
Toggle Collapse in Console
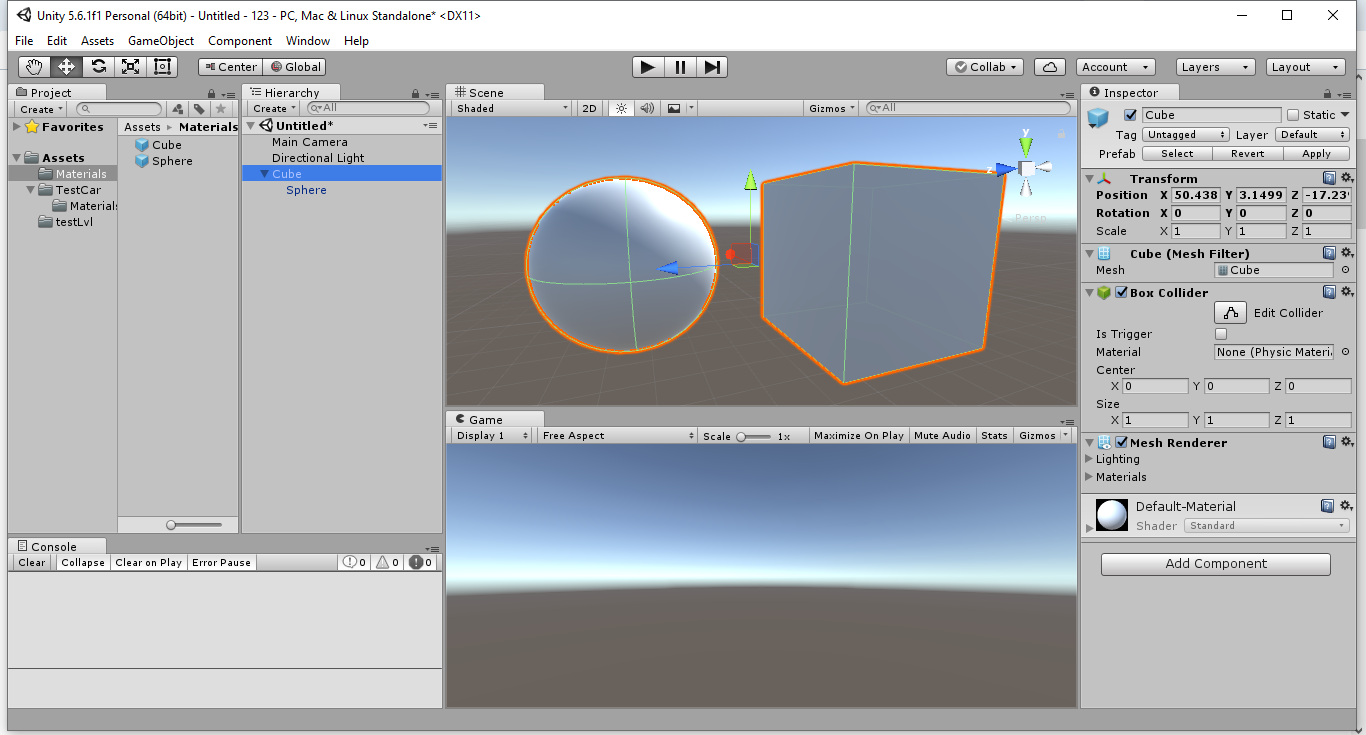83,562
